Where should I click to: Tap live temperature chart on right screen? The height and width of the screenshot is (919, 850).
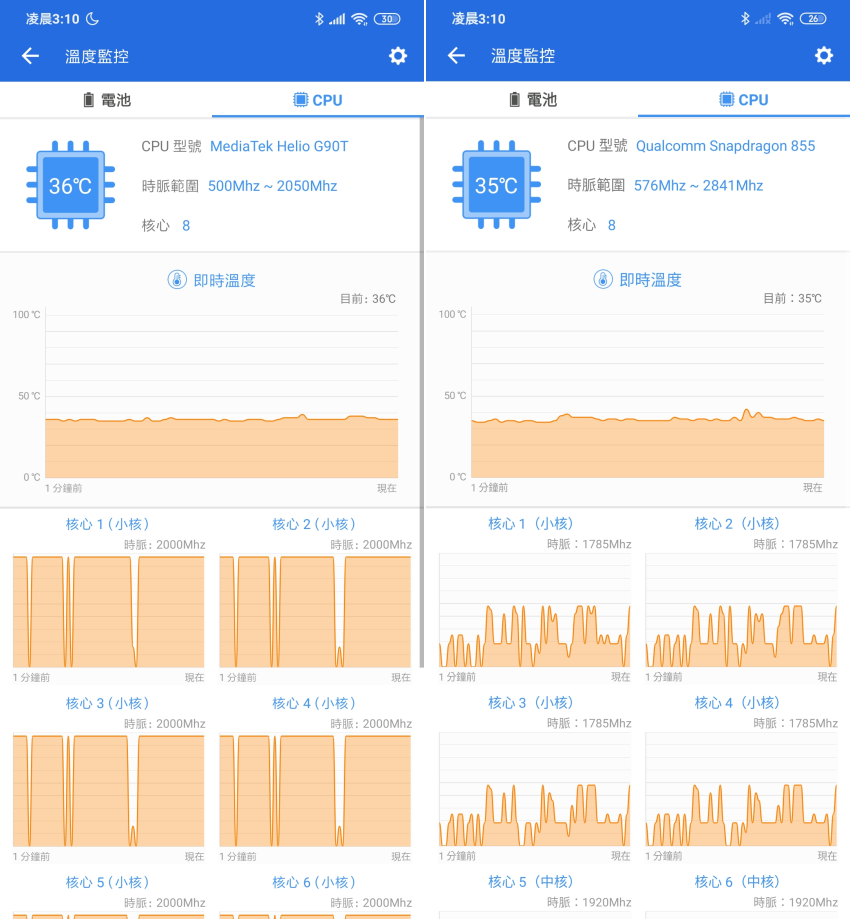[647, 395]
